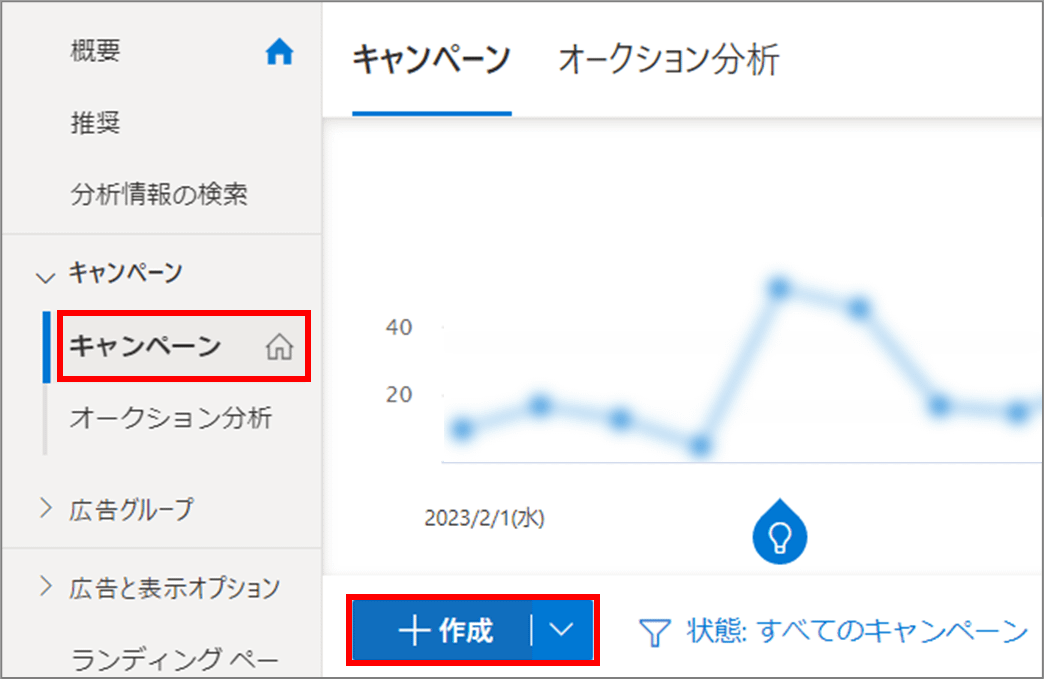Click the outline home icon beside sidebar キャンペーン
This screenshot has width=1044, height=679.
point(279,347)
